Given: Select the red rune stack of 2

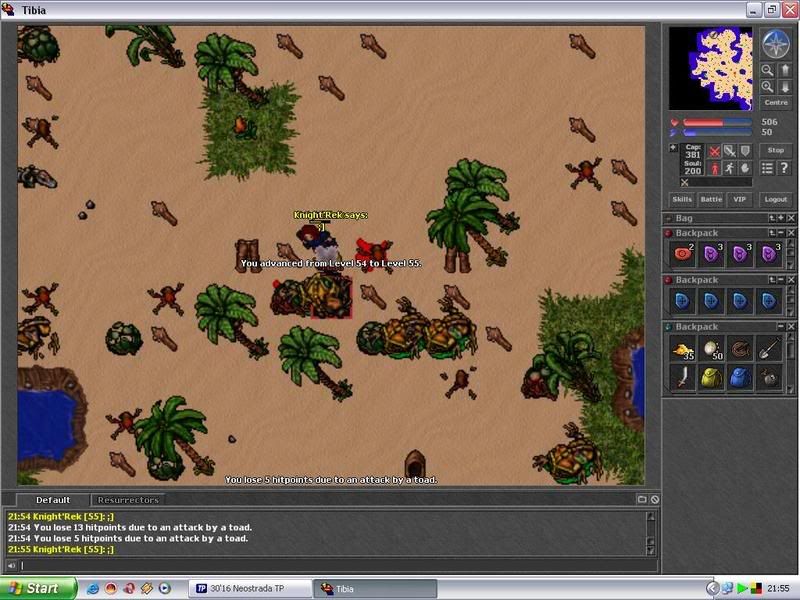Looking at the screenshot, I should click(683, 254).
